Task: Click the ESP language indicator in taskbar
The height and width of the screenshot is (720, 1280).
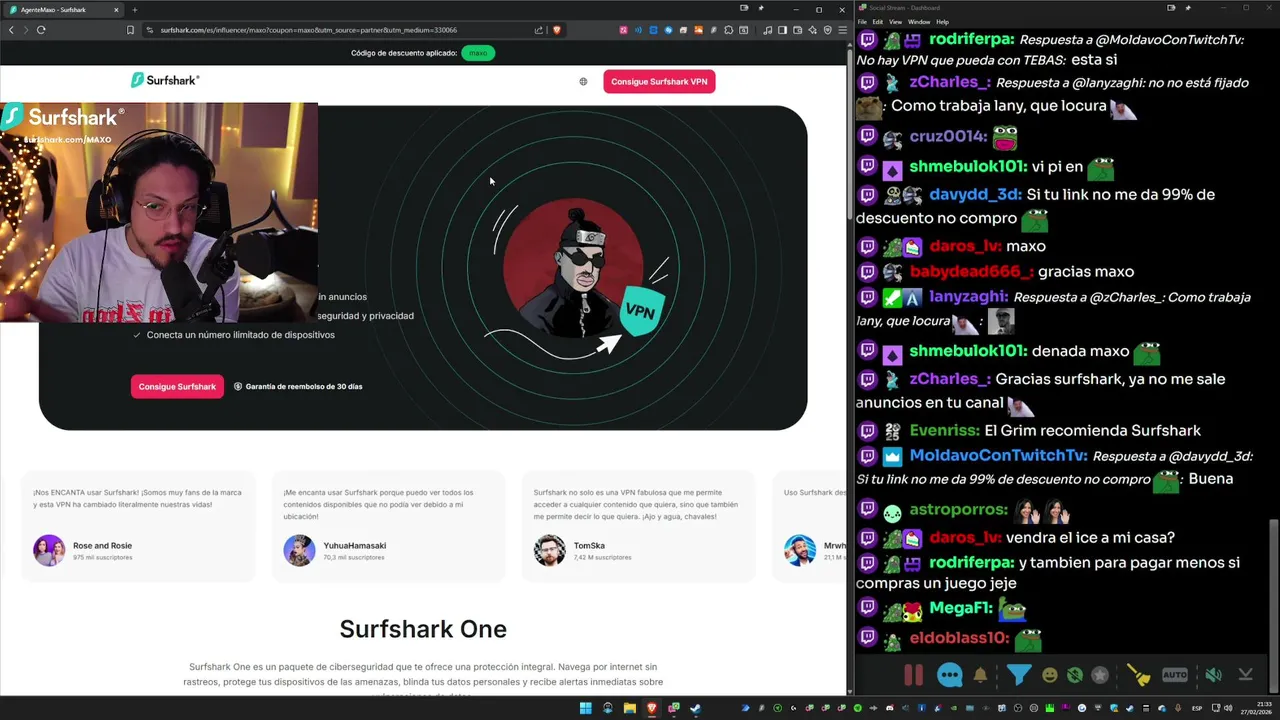Action: [1197, 709]
